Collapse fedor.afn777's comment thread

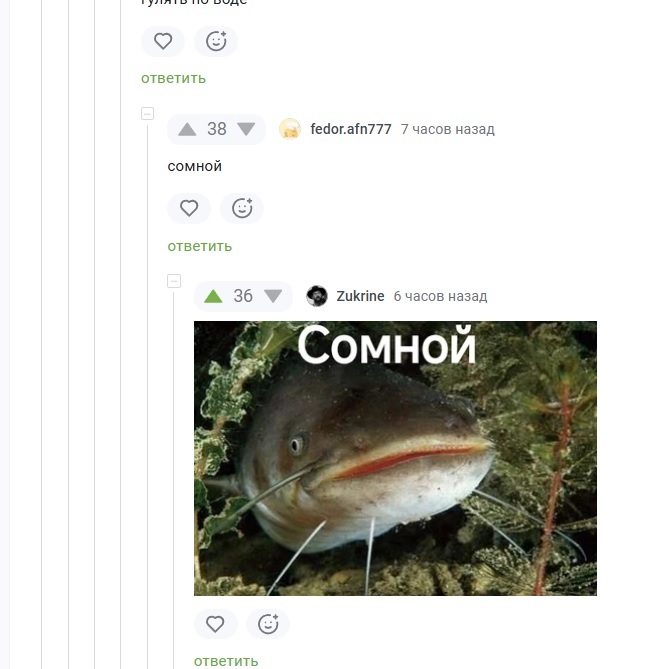point(147,113)
